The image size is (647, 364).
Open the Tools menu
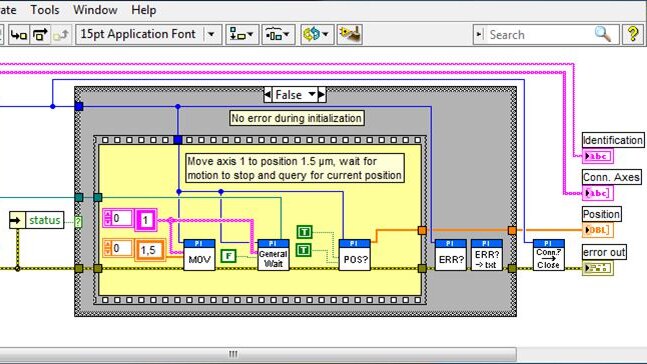click(45, 9)
